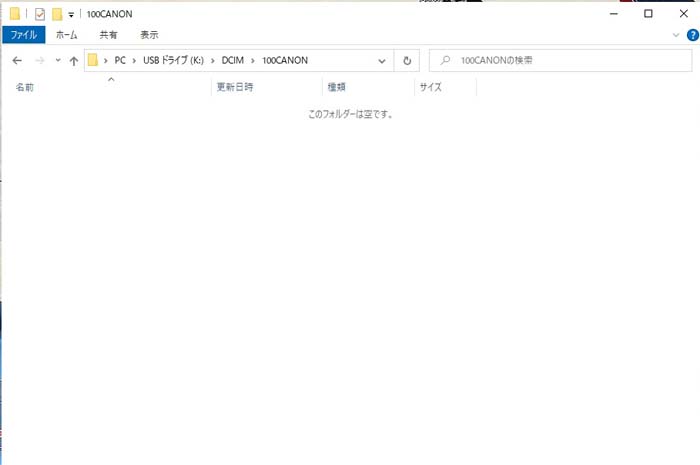Open the address bar history dropdown

(x=382, y=61)
